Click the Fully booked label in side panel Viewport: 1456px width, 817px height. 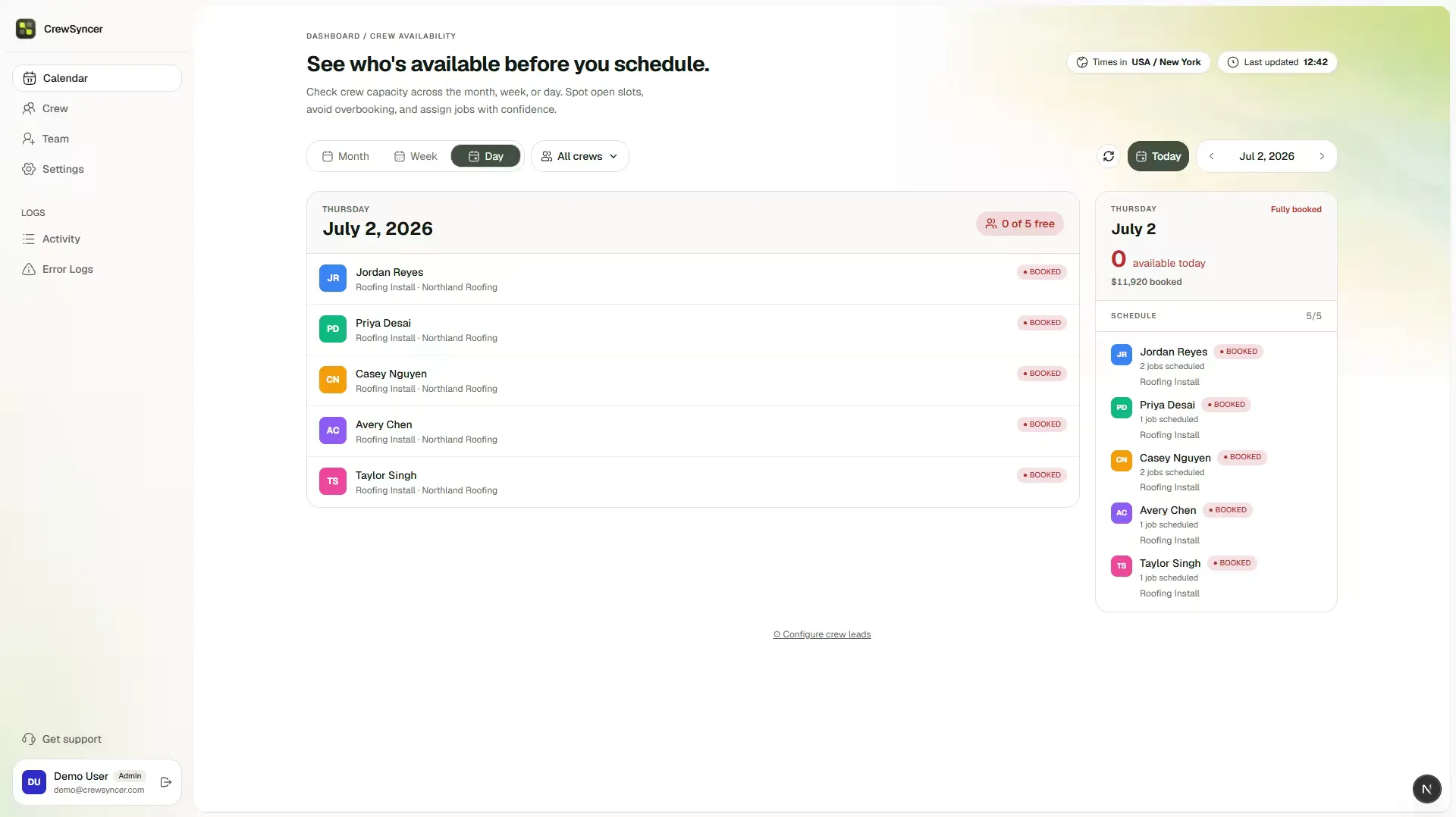click(x=1296, y=209)
